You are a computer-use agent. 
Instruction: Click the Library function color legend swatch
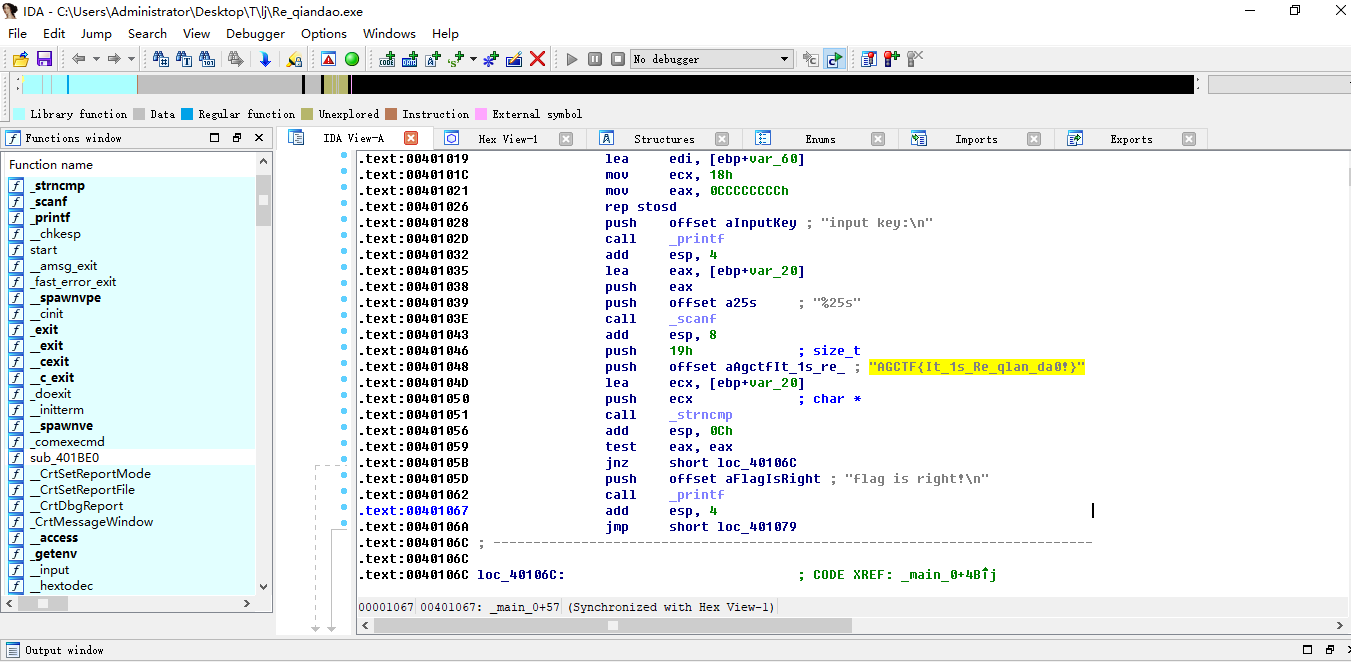19,114
